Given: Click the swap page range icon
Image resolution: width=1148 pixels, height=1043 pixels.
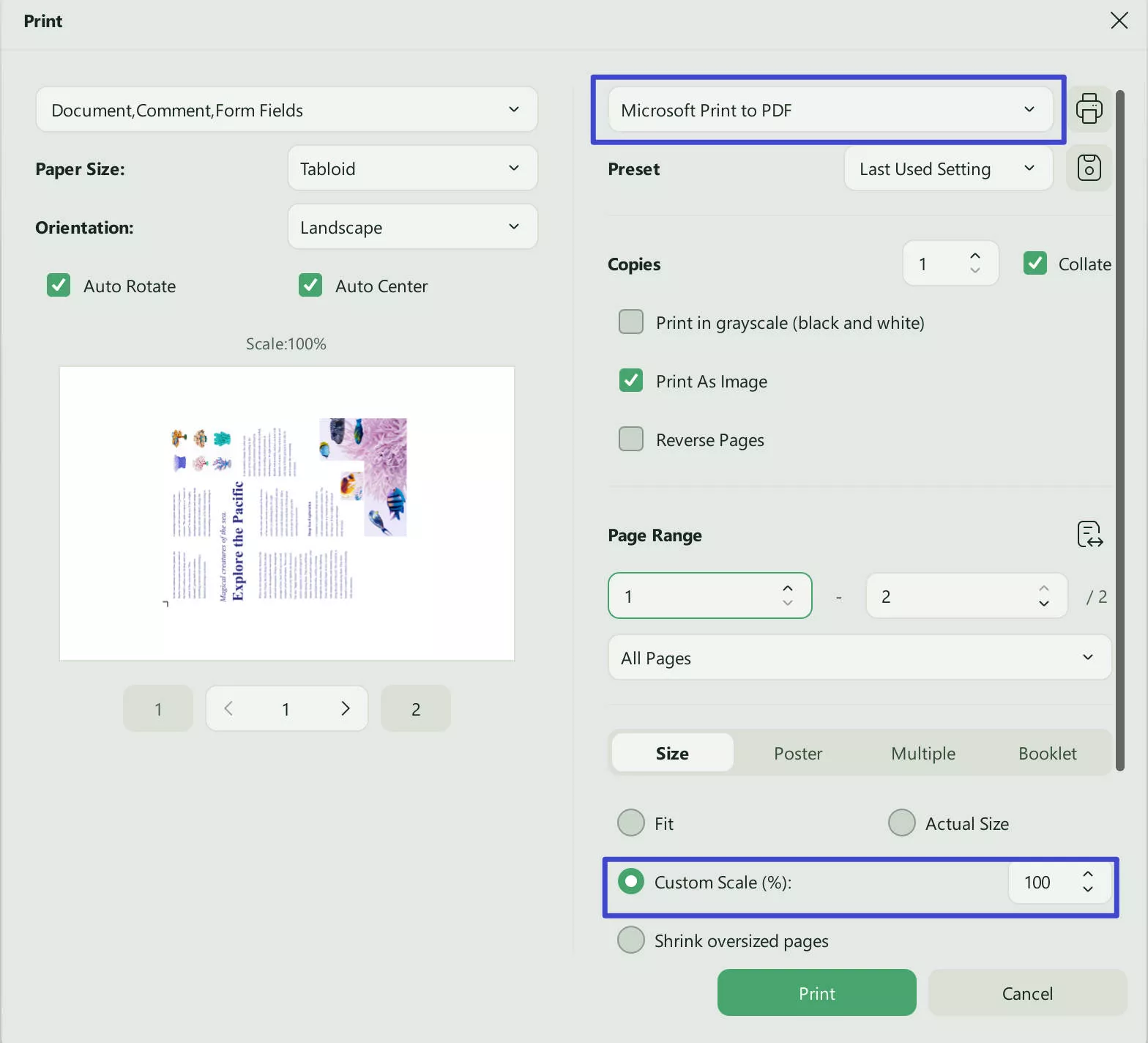Looking at the screenshot, I should pos(1090,535).
